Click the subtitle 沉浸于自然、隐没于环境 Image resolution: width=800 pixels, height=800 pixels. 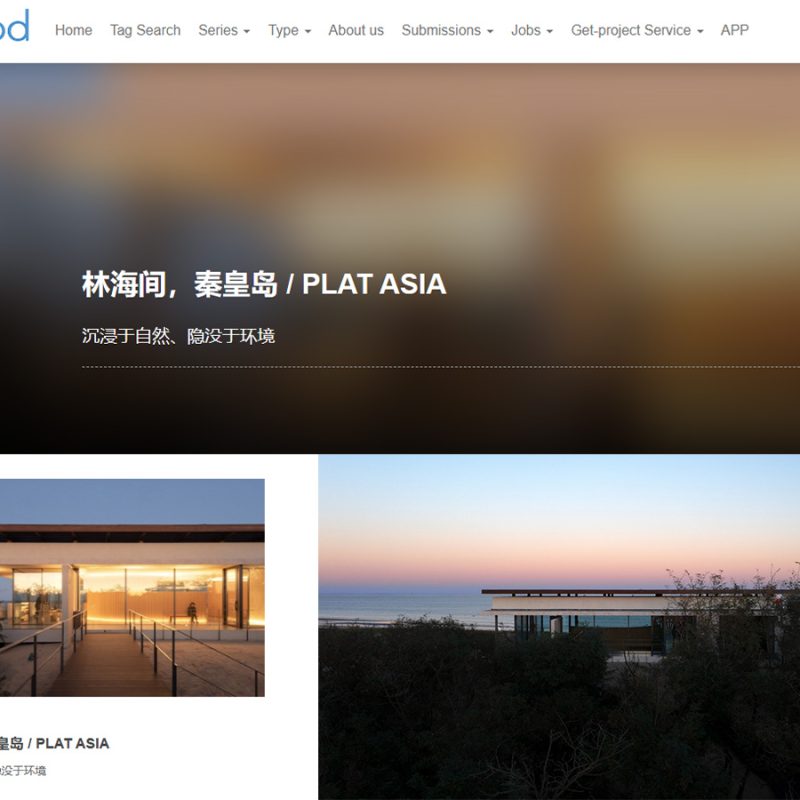coord(179,336)
